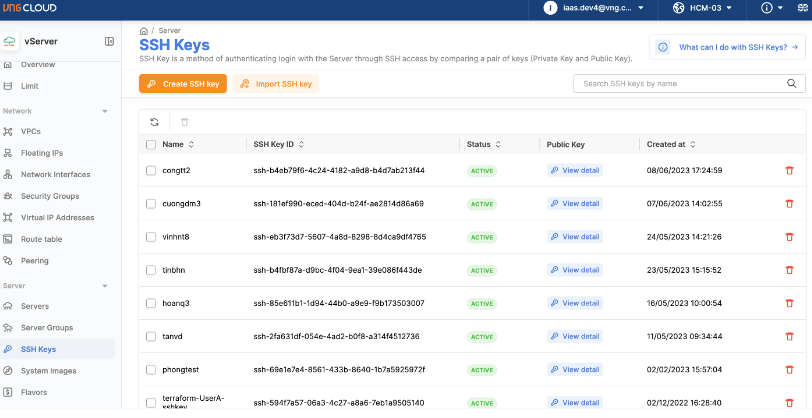Click the home icon in breadcrumb
Screen dimensions: 812x418
144,32
